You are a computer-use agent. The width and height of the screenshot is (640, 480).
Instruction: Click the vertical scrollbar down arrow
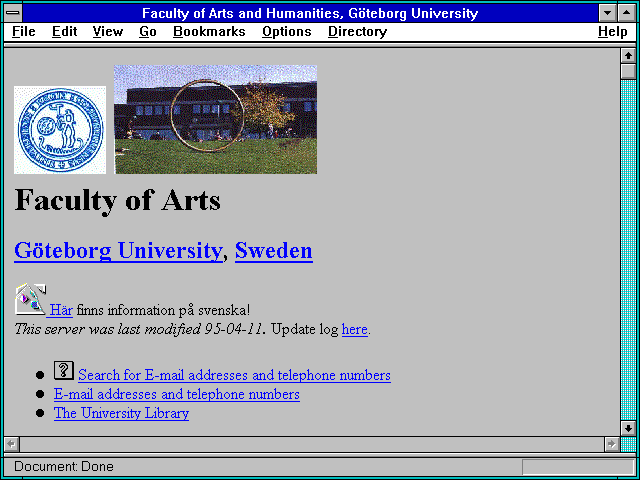(628, 428)
